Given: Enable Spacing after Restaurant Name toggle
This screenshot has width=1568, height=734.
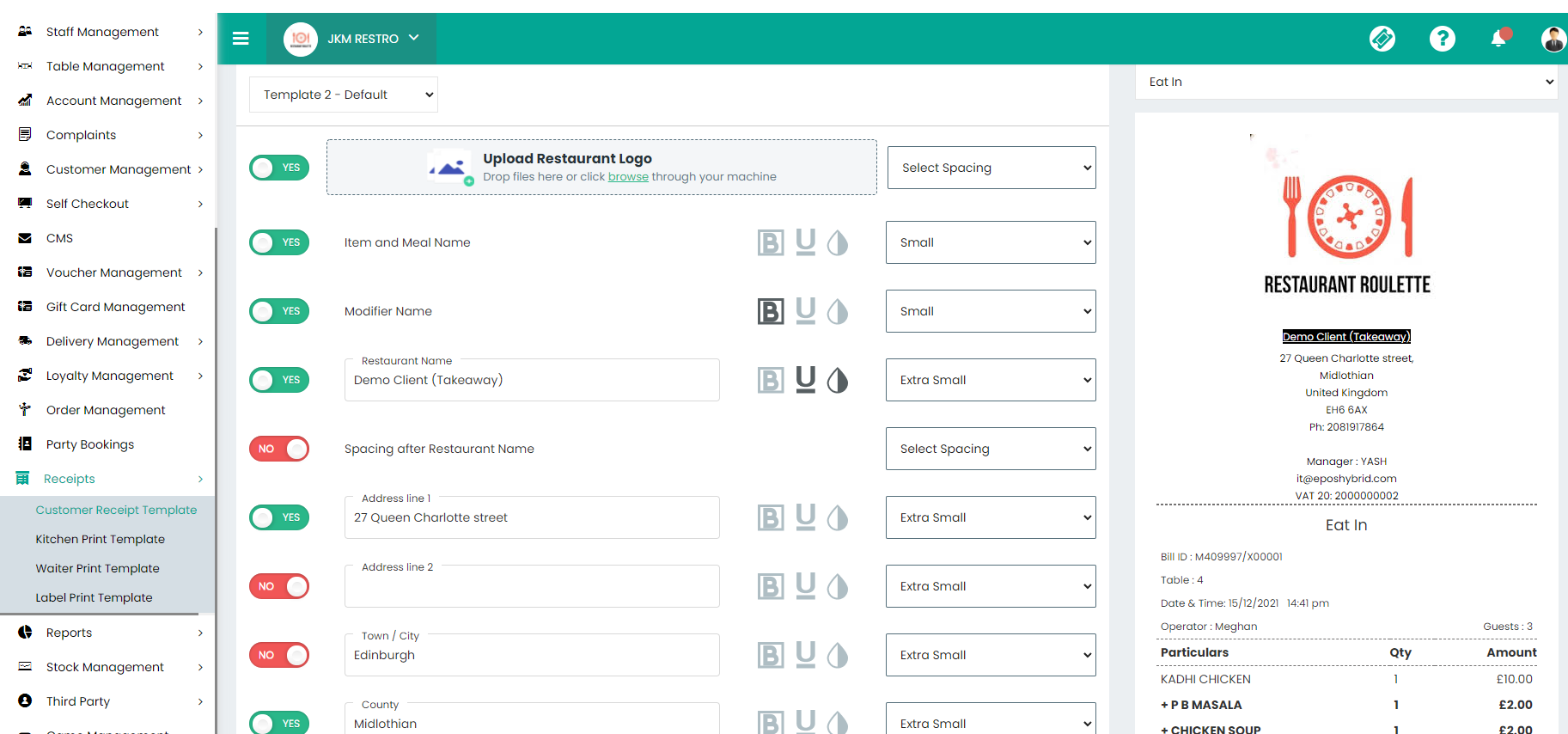Looking at the screenshot, I should coord(279,449).
